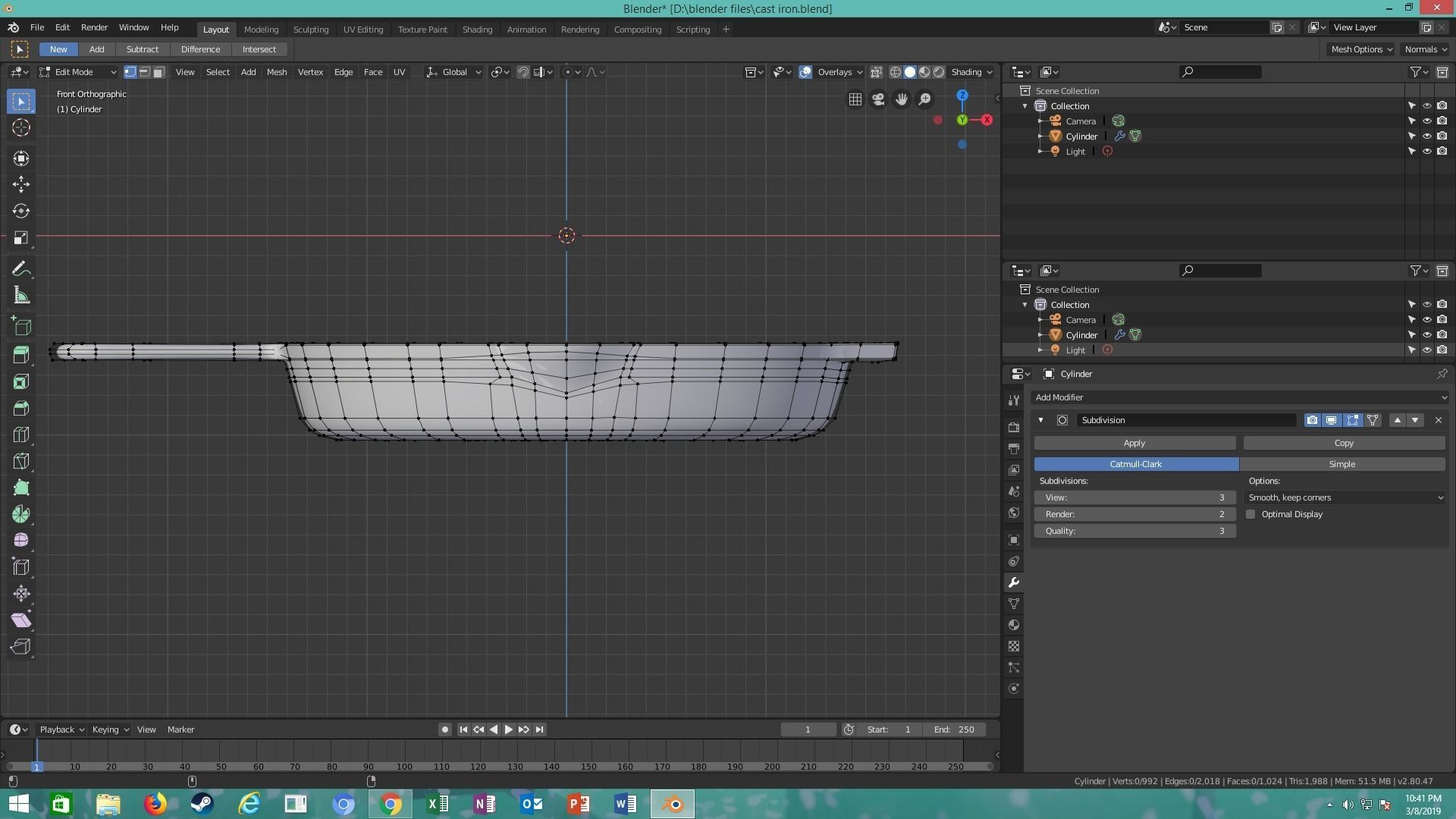The image size is (1456, 819).
Task: Hide Camera in the upper outliner
Action: (x=1426, y=121)
